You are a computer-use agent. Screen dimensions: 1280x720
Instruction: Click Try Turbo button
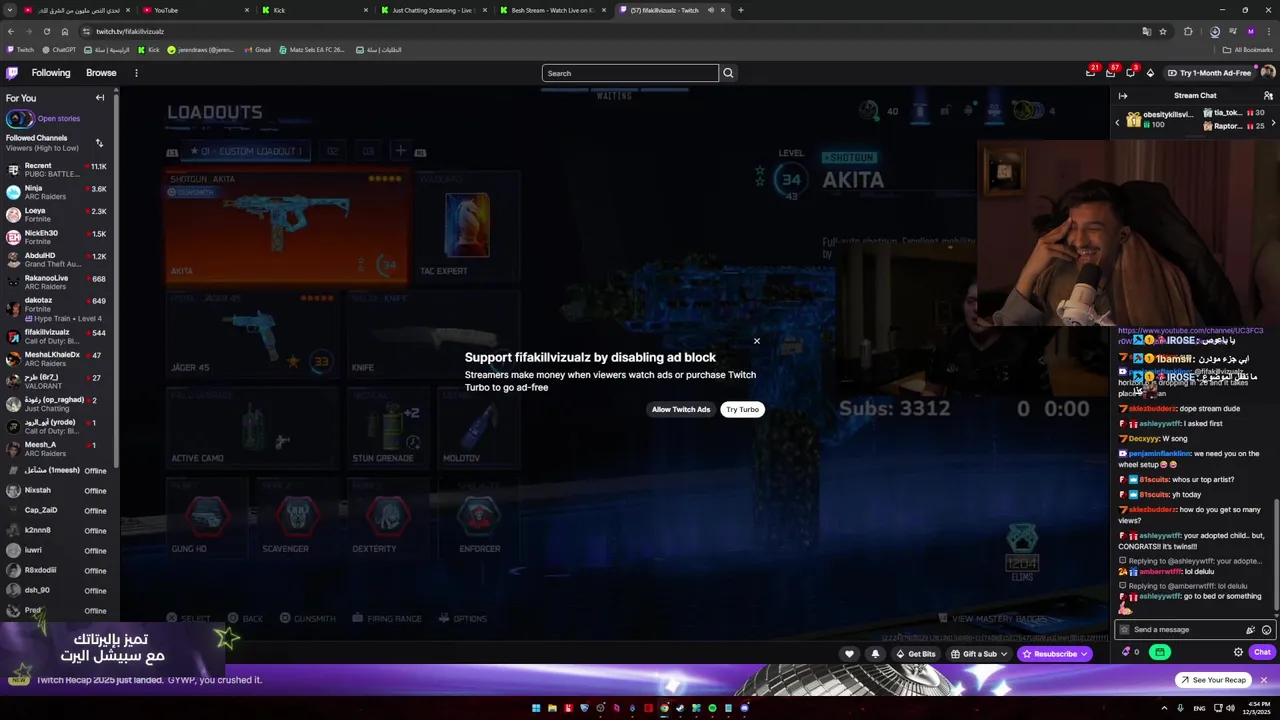[742, 409]
